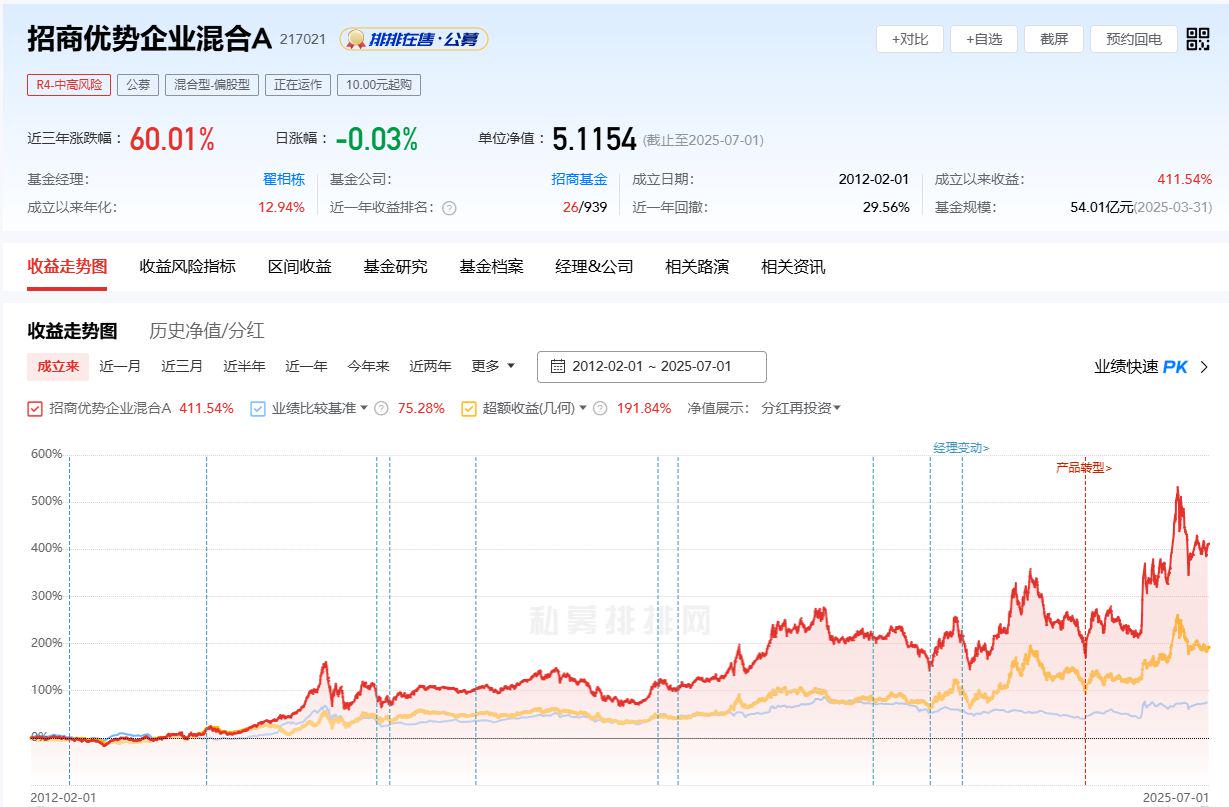Click the daily change -0.03%
1229x807 pixels.
click(x=376, y=139)
